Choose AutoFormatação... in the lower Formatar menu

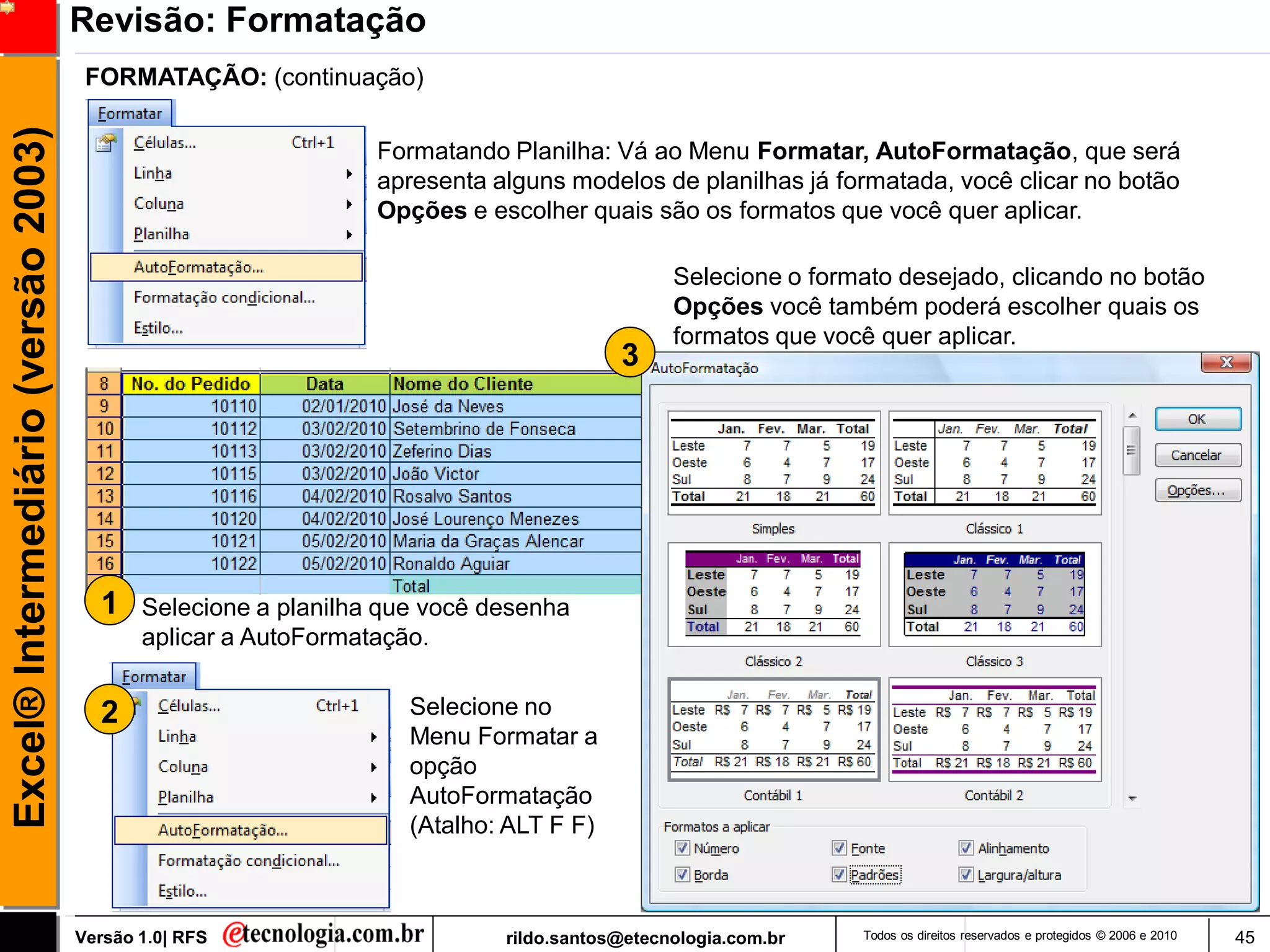pyautogui.click(x=251, y=831)
